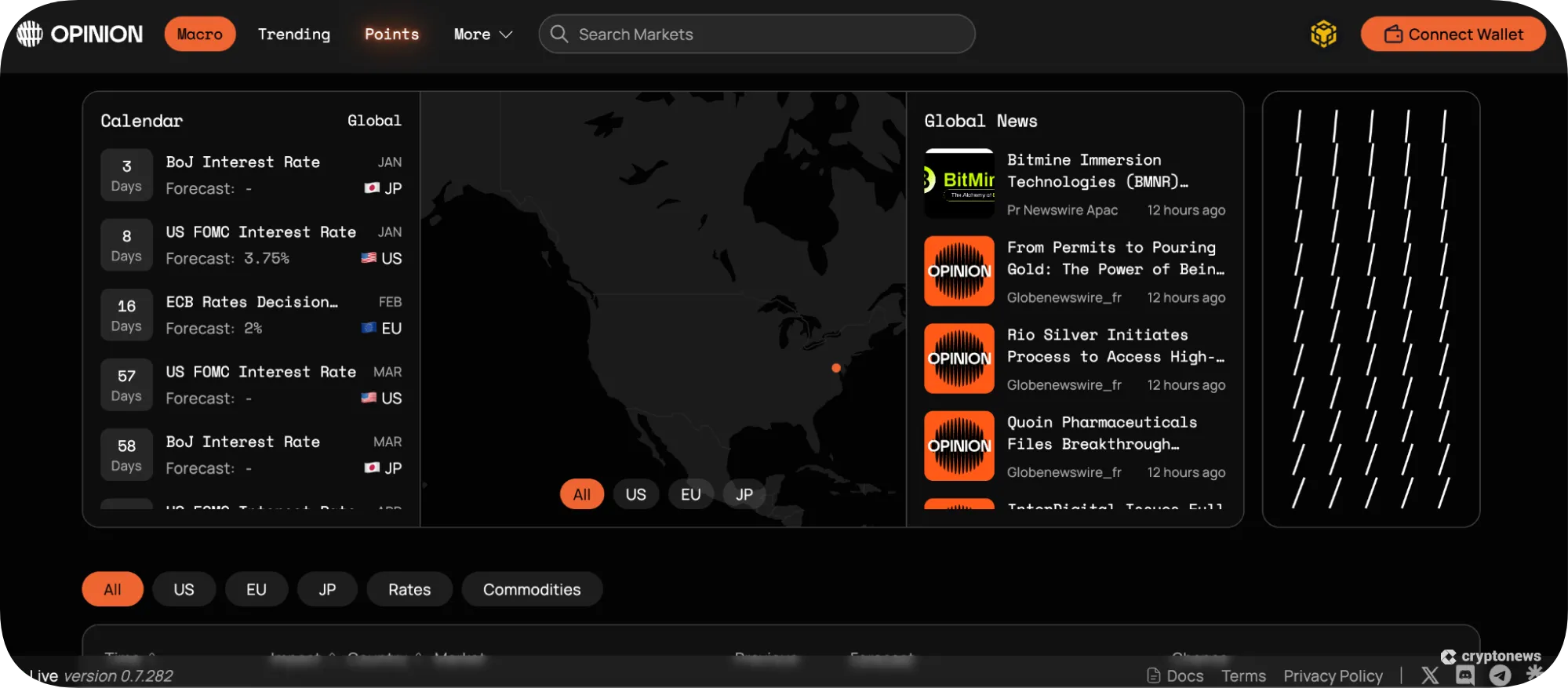Open the Telegram icon in footer

point(1500,675)
